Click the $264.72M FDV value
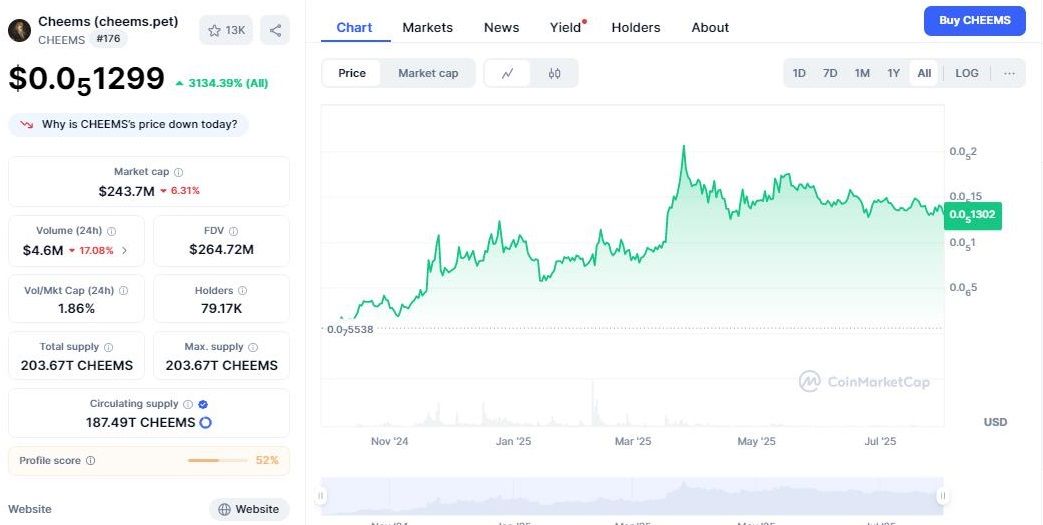This screenshot has width=1043, height=525. coord(222,250)
